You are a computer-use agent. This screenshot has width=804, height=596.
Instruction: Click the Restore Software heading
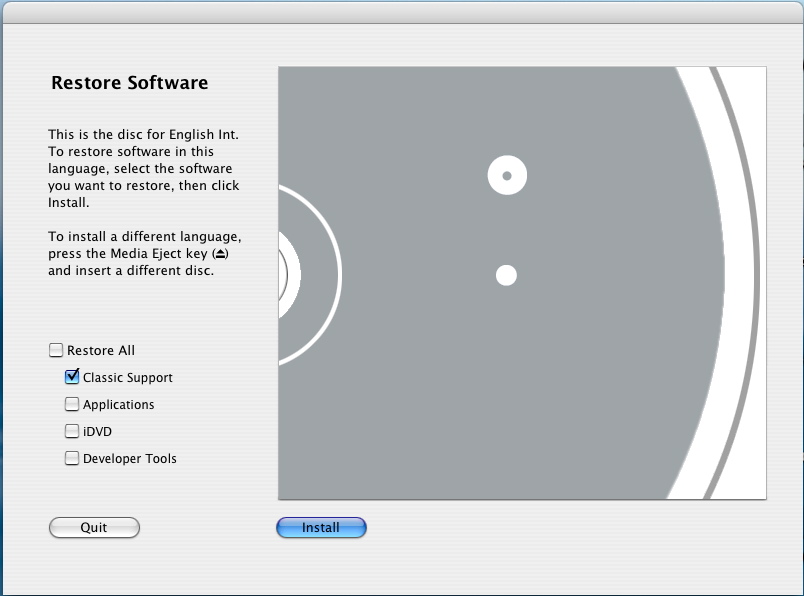[x=130, y=83]
